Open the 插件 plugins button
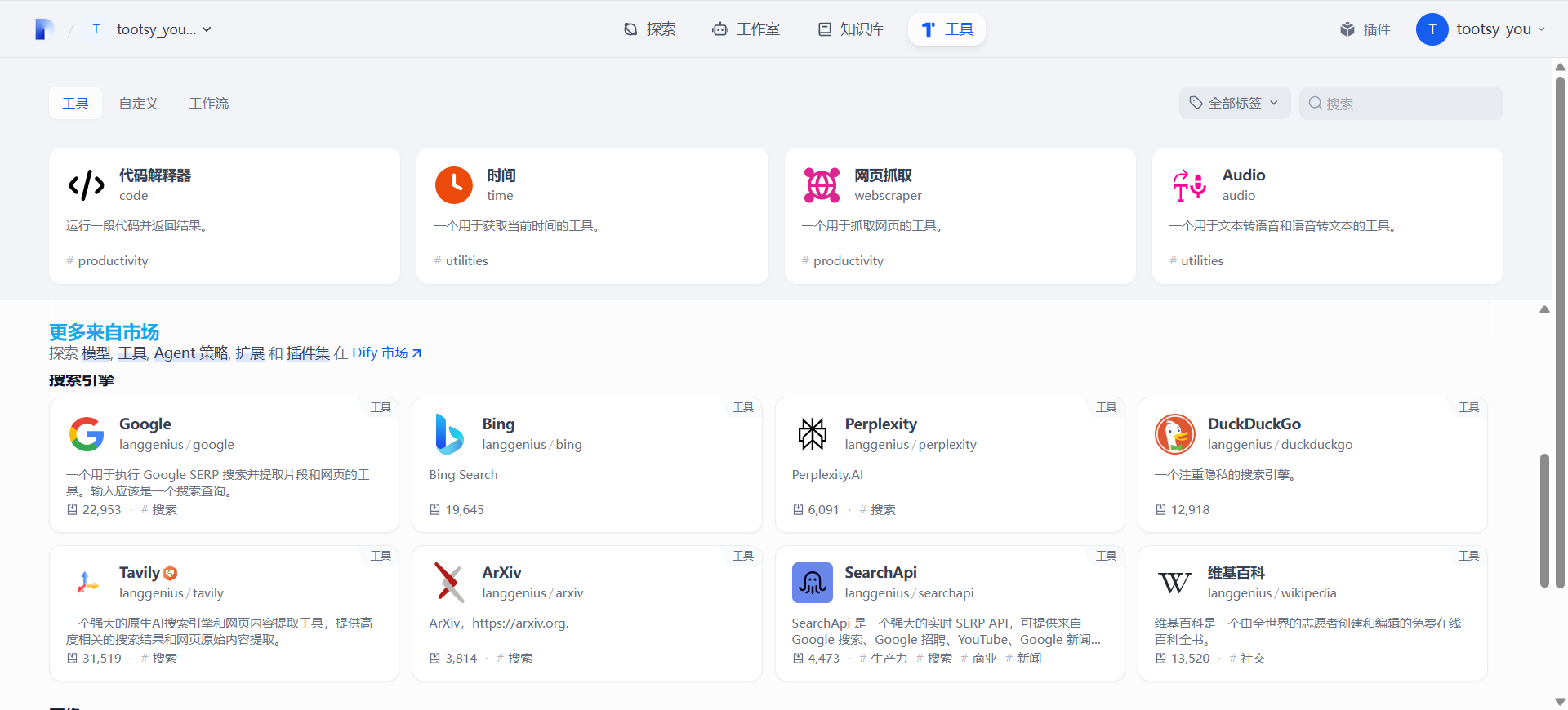1568x710 pixels. pyautogui.click(x=1365, y=29)
